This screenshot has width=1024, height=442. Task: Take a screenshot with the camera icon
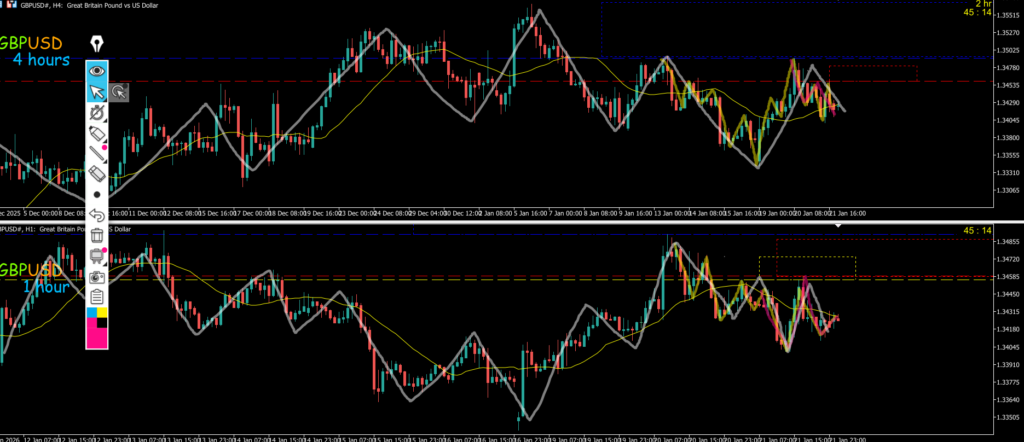pos(97,276)
